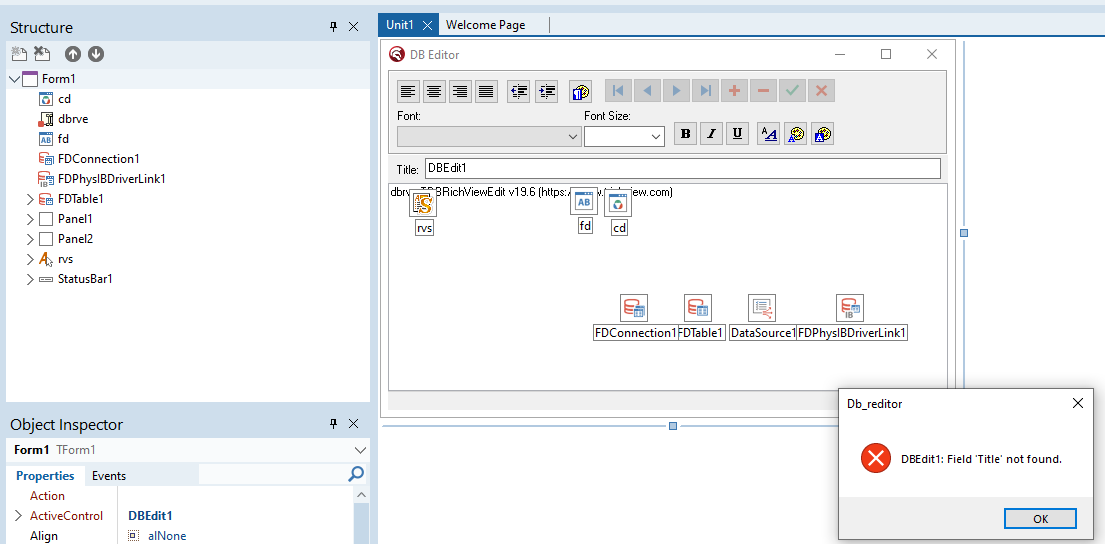1105x544 pixels.
Task: Switch to the Properties tab
Action: [x=45, y=476]
